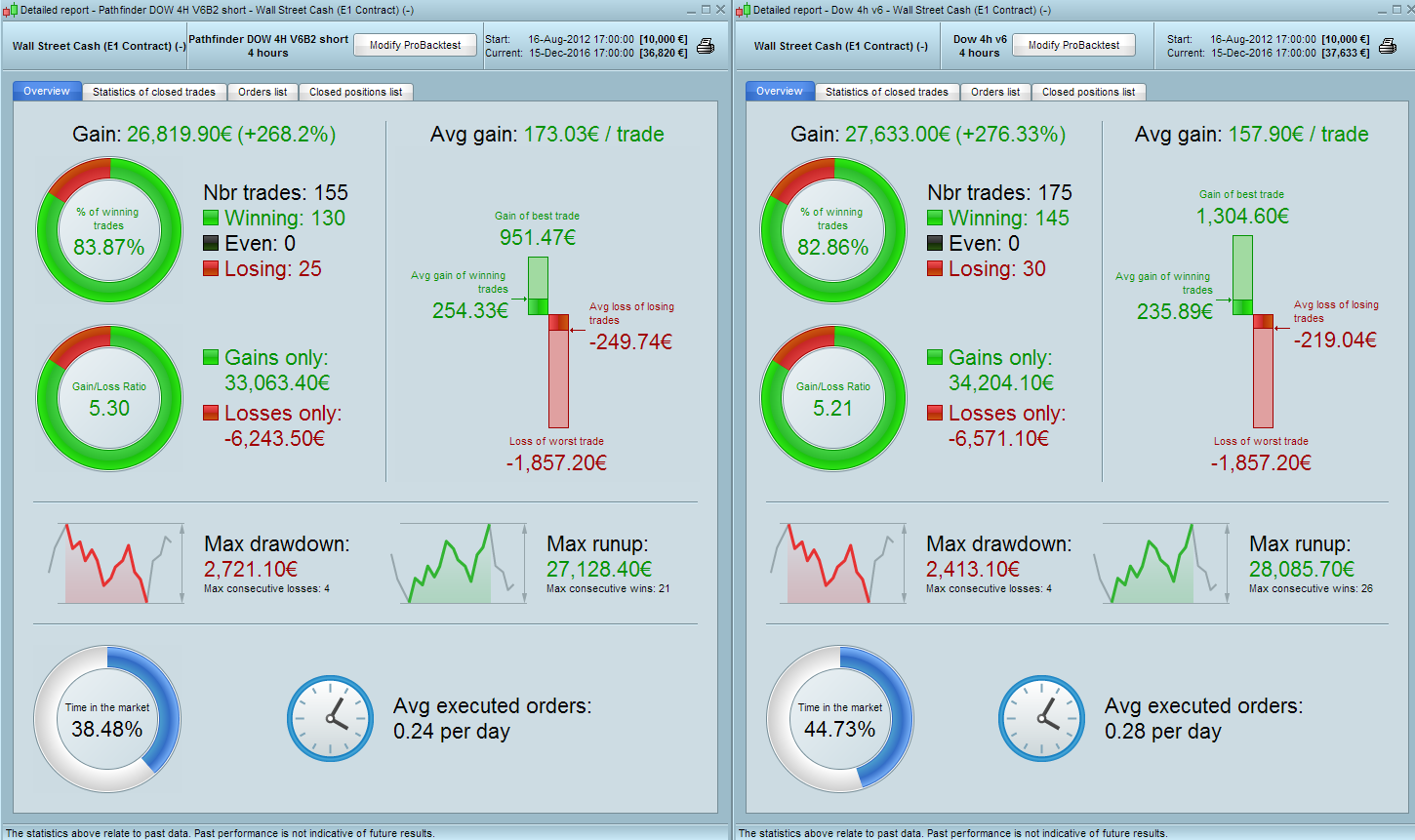Screen dimensions: 1415x840
Task: Open Closed positions list tab in left report
Action: pyautogui.click(x=355, y=92)
